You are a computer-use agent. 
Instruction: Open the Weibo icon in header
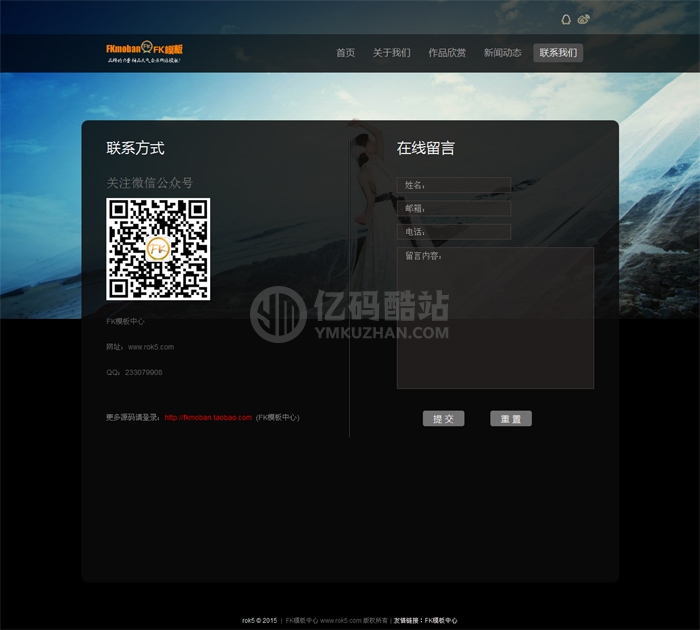584,19
